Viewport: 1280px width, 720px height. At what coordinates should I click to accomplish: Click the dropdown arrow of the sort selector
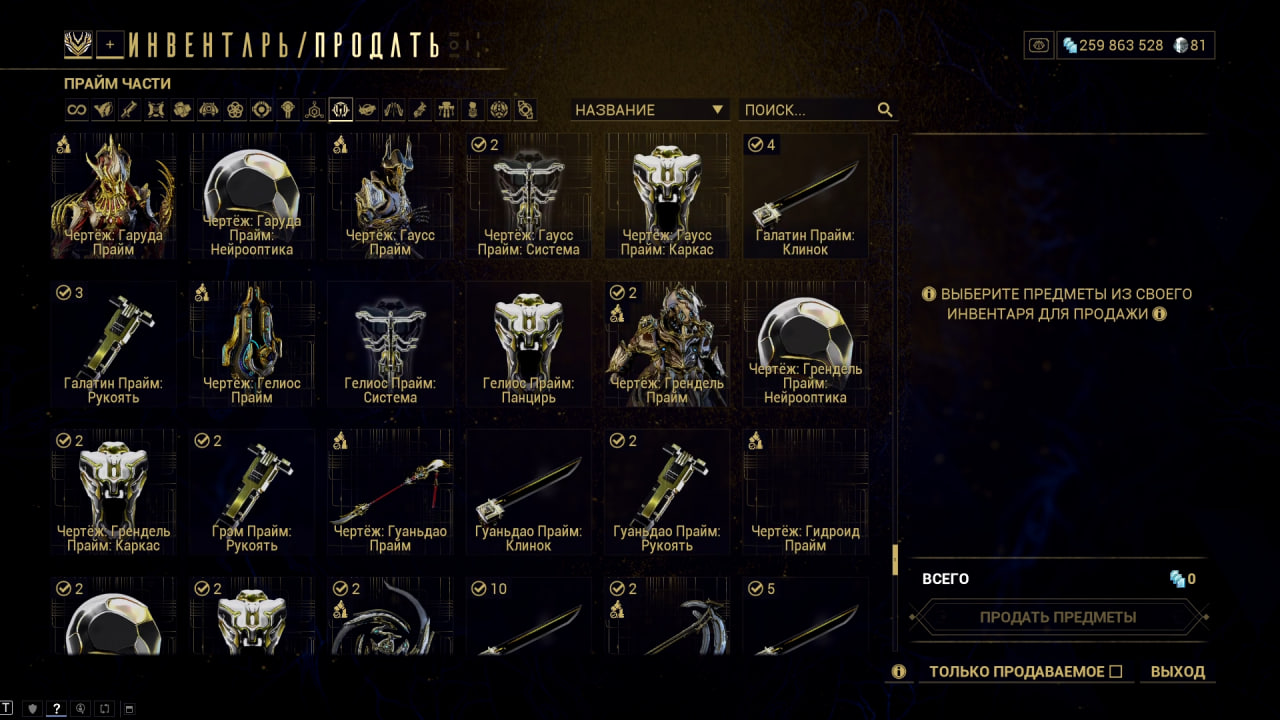717,110
